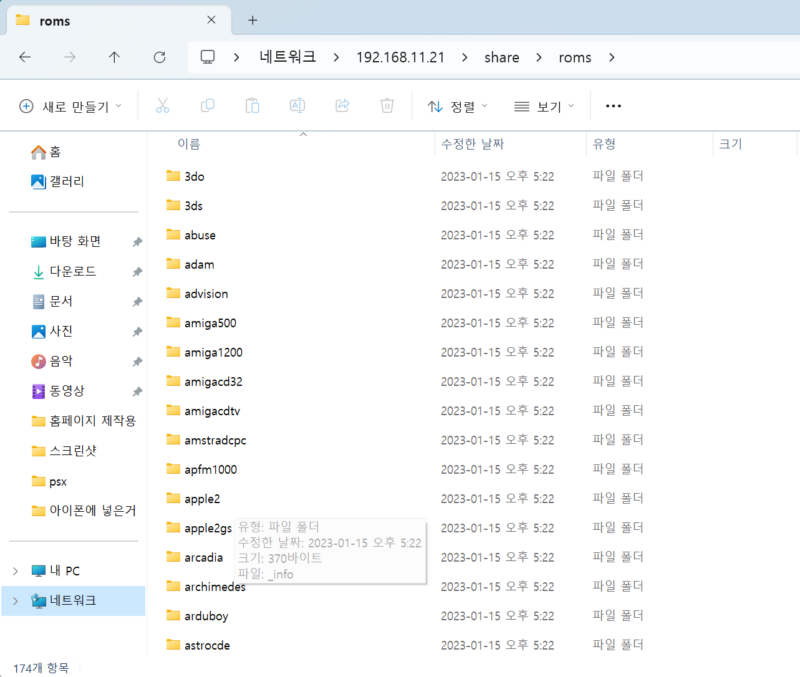
Task: Click pin icon next to 다운로드
Action: tap(137, 272)
